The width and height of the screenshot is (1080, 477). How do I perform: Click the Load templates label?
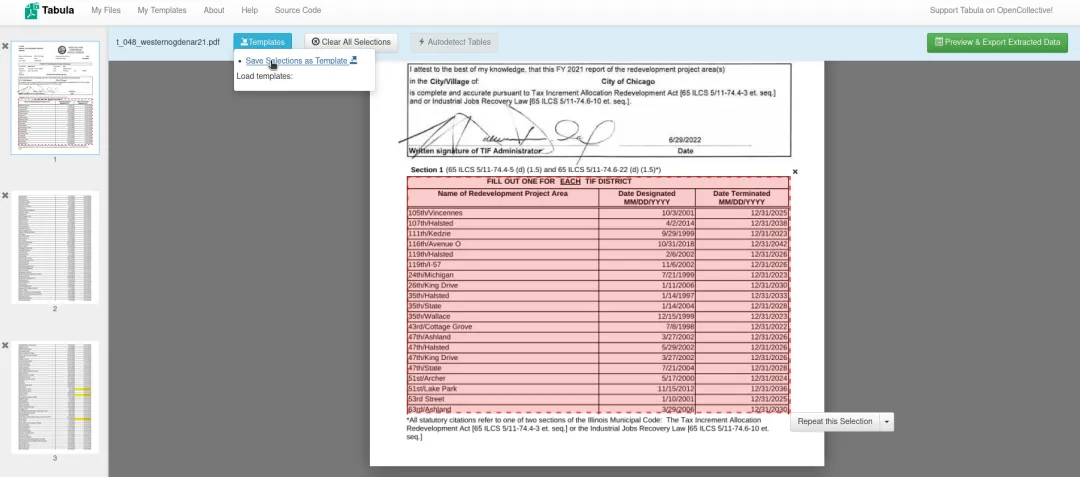264,76
